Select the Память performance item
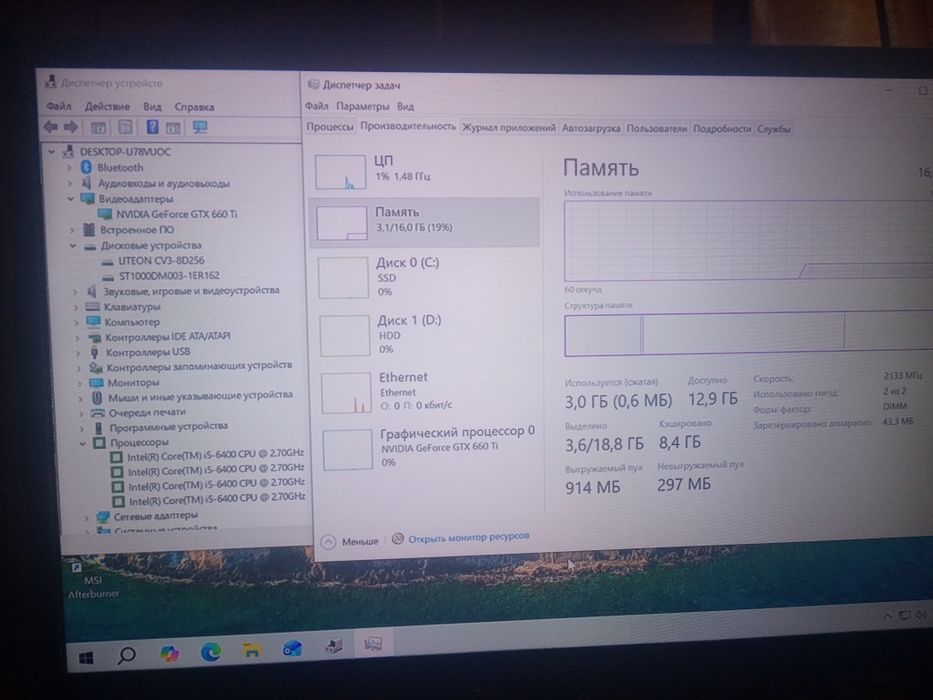Viewport: 933px width, 700px height. [425, 222]
